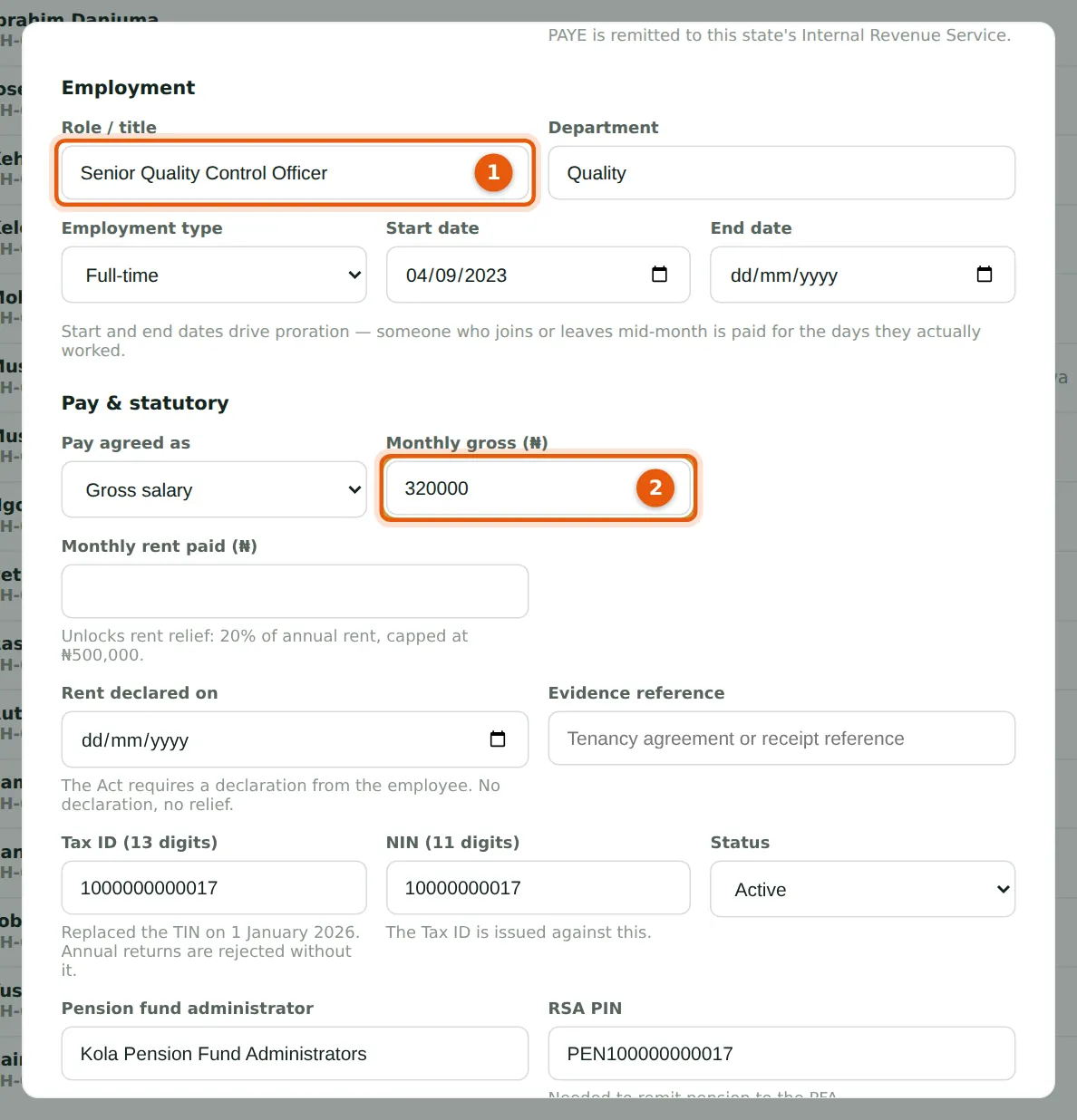Expand the Employment type dropdown
The image size is (1077, 1120).
(214, 275)
